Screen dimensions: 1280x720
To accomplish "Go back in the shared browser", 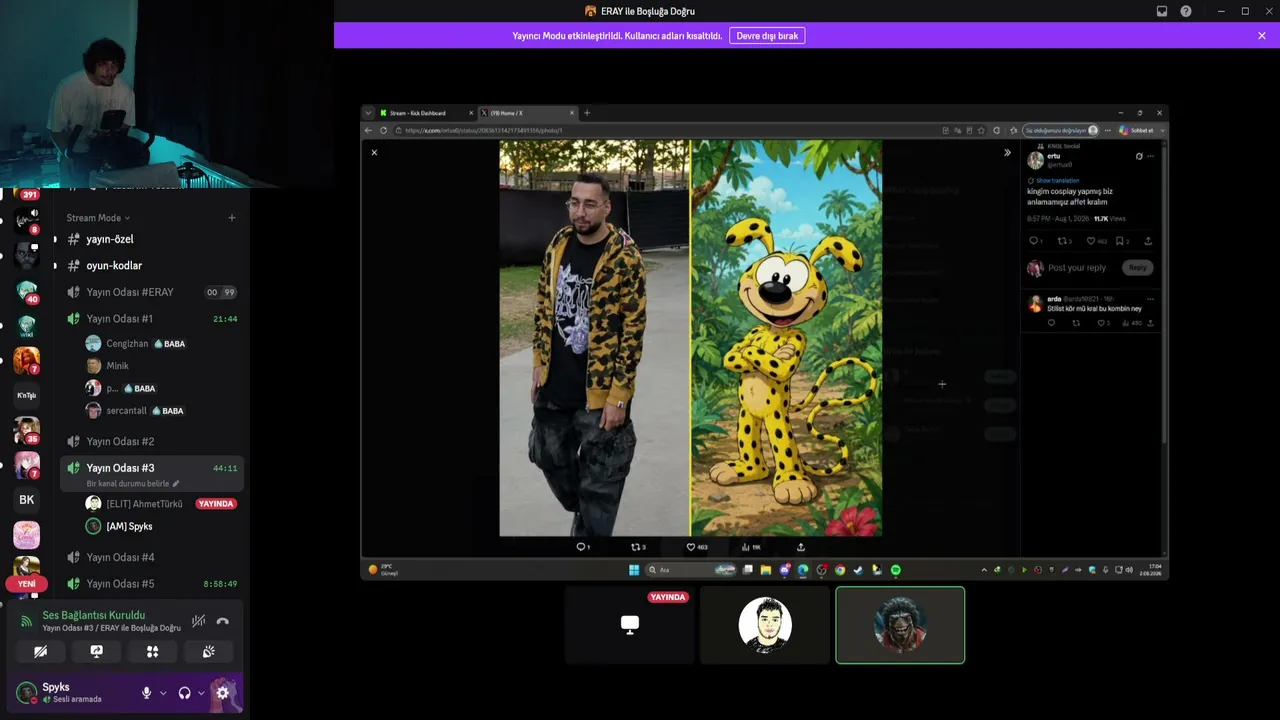I will (x=368, y=130).
